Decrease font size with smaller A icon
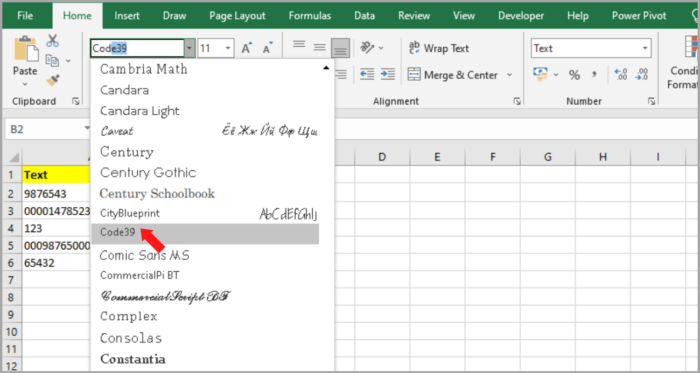This screenshot has width=700, height=373. click(x=267, y=48)
